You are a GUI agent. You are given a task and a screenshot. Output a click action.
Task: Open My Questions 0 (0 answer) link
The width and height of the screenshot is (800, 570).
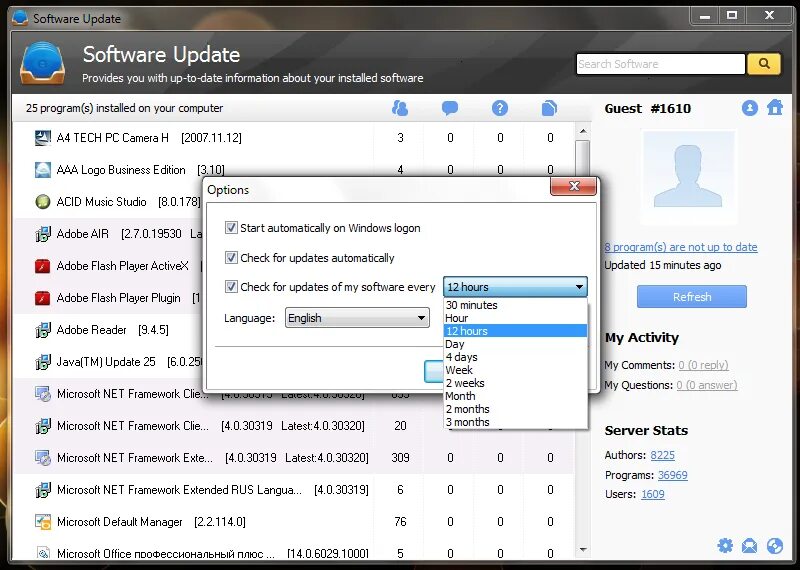pos(707,385)
